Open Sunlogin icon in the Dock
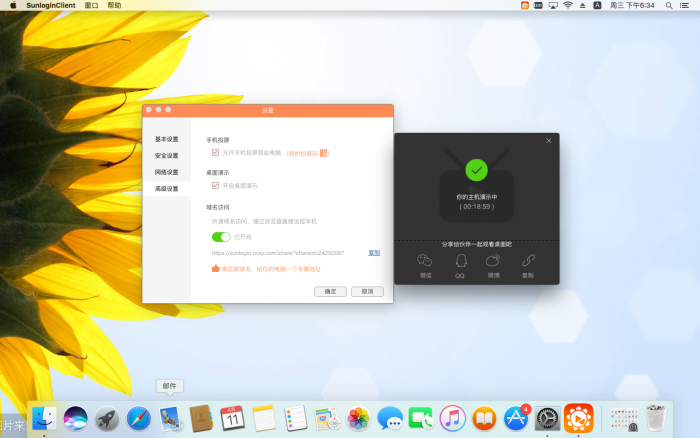The height and width of the screenshot is (438, 700). (x=579, y=418)
